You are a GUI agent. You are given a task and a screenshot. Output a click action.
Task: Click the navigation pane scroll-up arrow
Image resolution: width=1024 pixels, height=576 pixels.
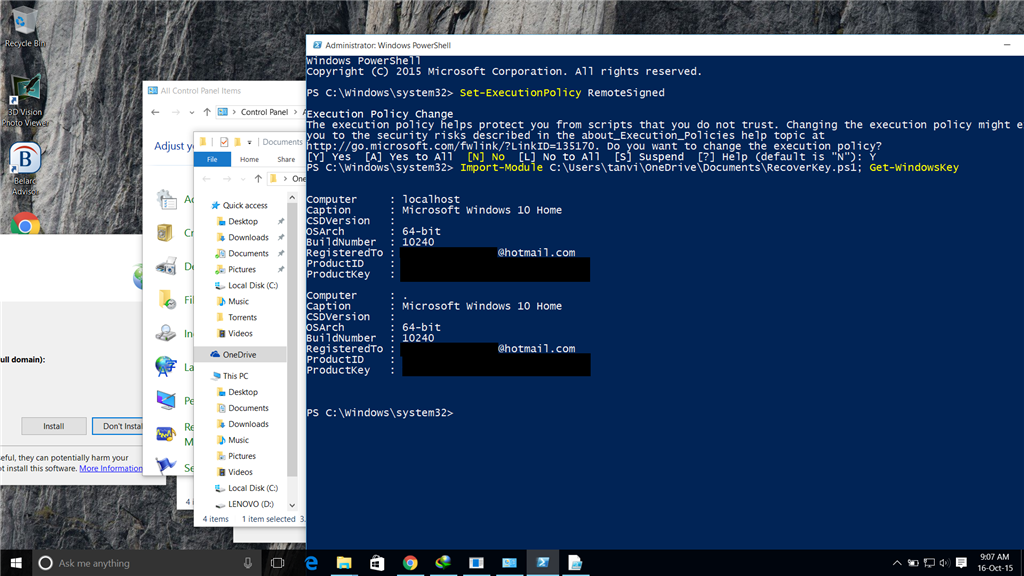point(292,197)
